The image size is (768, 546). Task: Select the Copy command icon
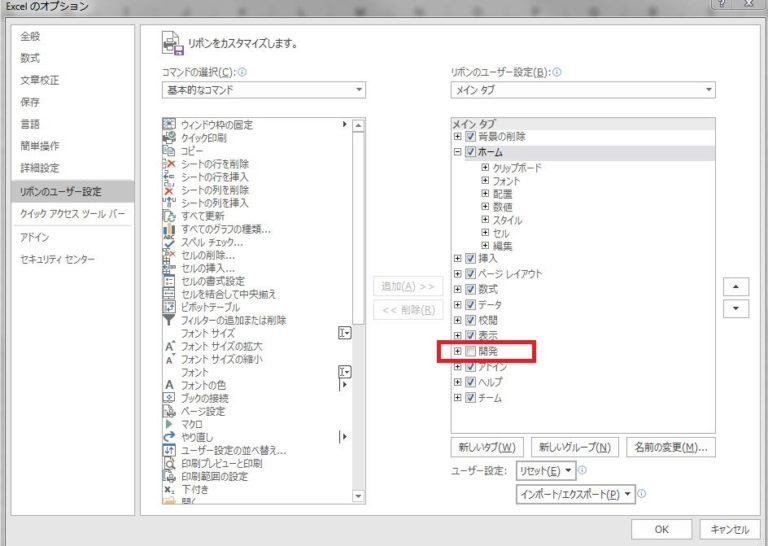(x=169, y=150)
